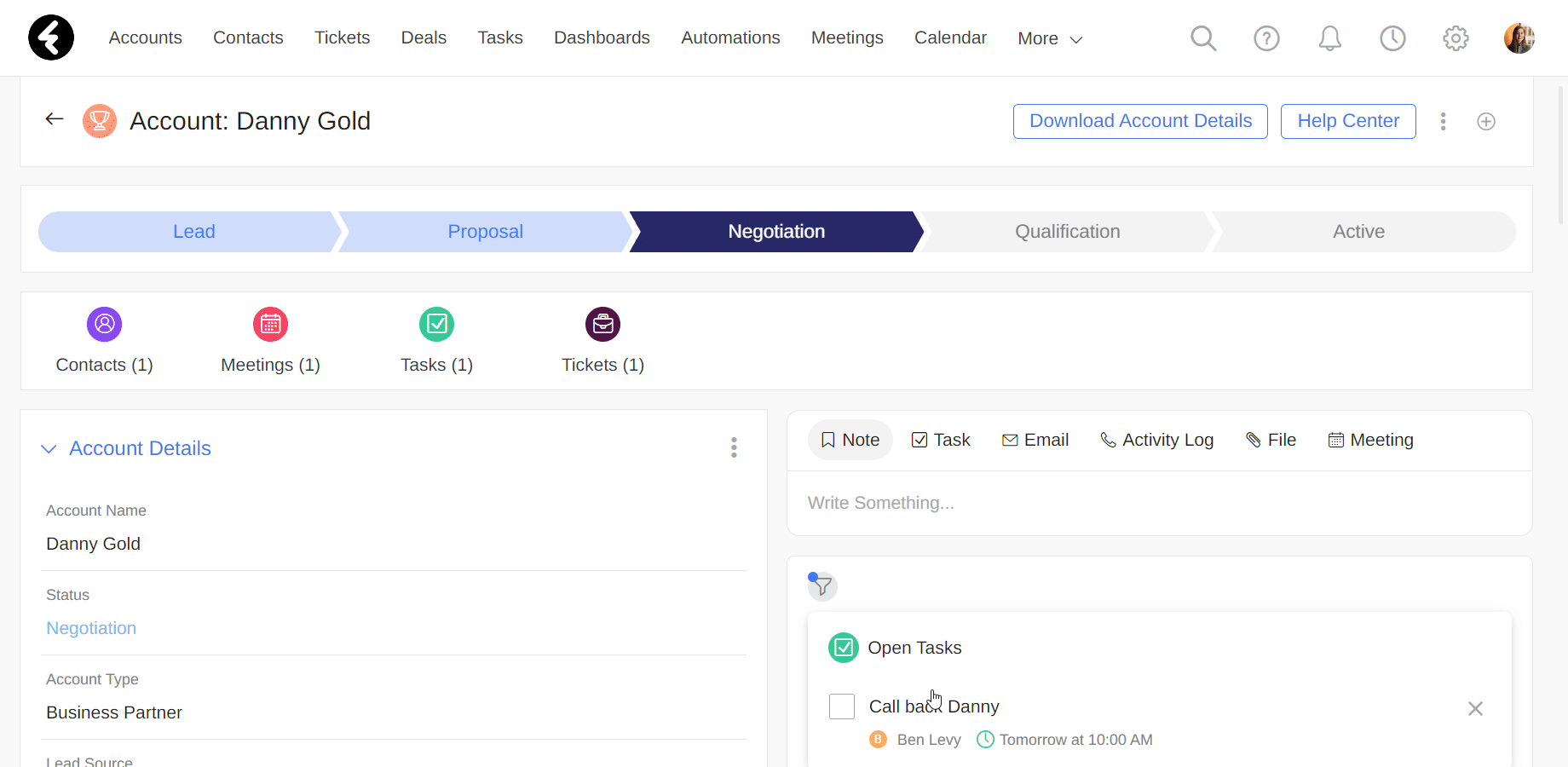Click Ben Levy's orange avatar badge

878,739
